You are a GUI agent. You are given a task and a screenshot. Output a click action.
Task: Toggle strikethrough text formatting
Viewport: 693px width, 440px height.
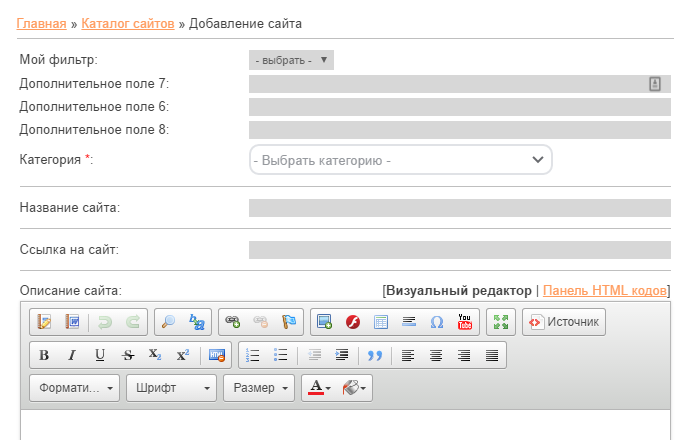[x=128, y=355]
